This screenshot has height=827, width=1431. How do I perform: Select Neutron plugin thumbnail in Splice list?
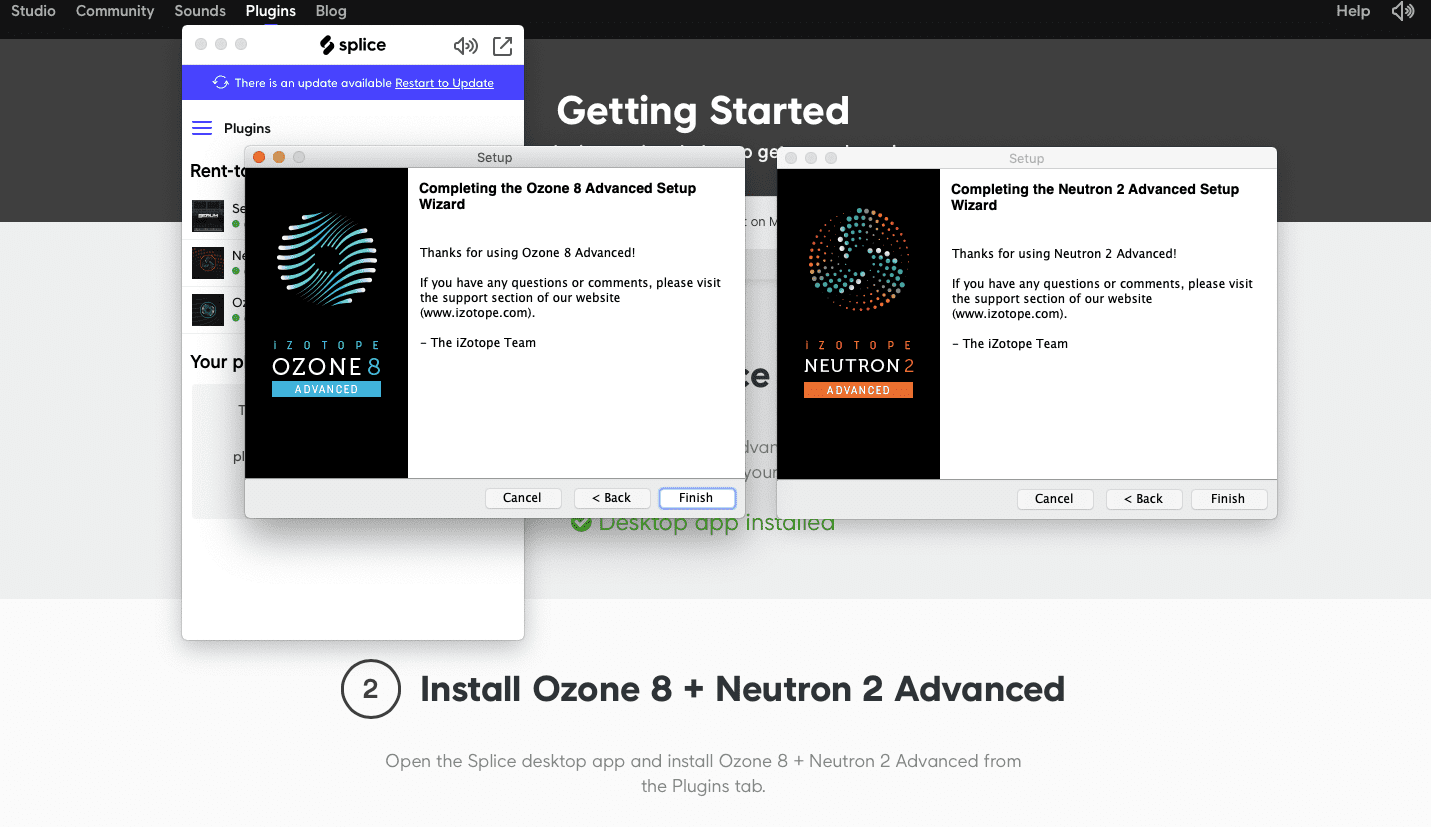tap(208, 263)
